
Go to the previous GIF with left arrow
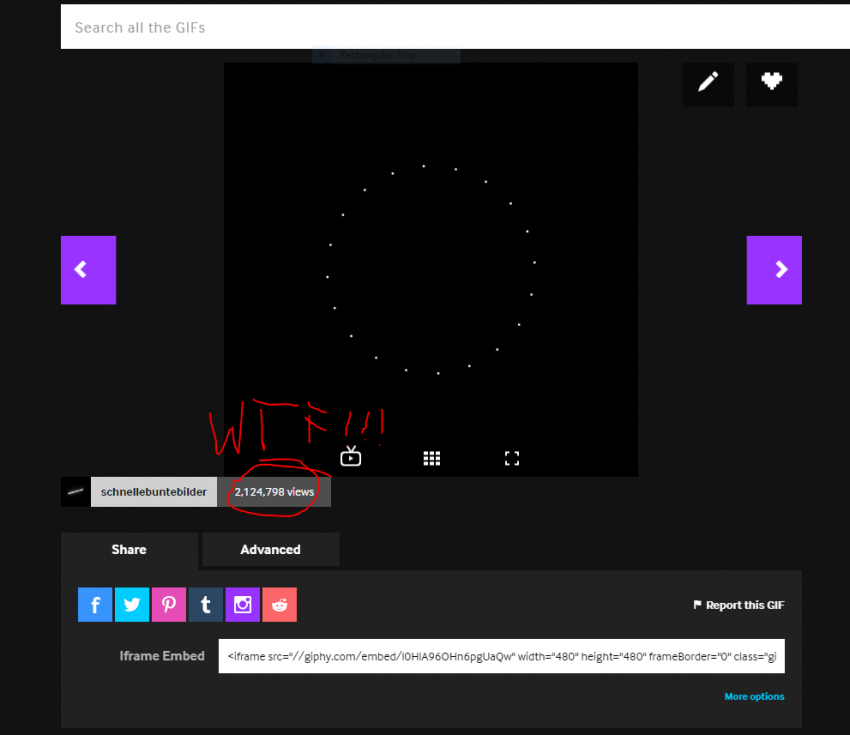(88, 270)
